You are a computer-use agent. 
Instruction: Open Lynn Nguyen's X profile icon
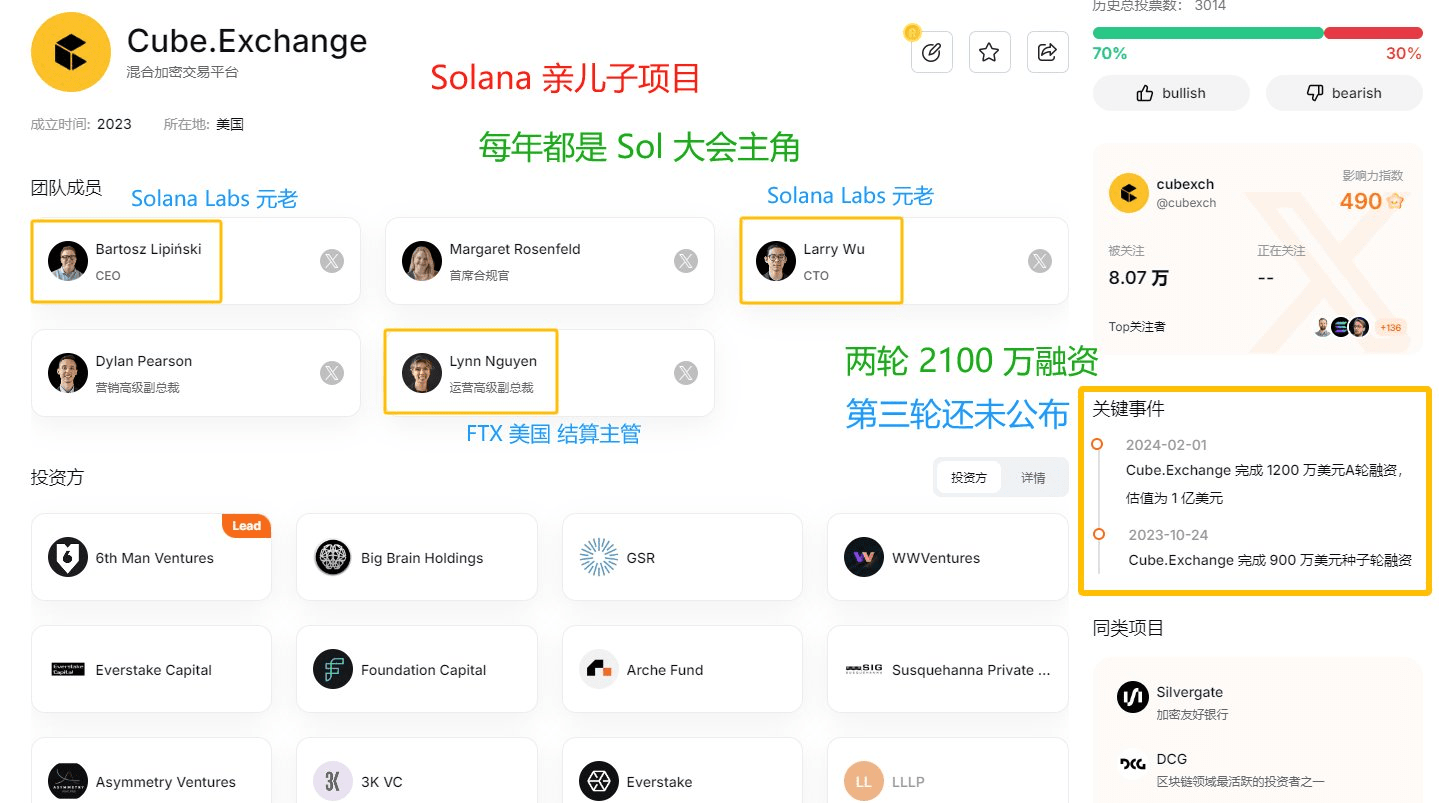(x=686, y=373)
